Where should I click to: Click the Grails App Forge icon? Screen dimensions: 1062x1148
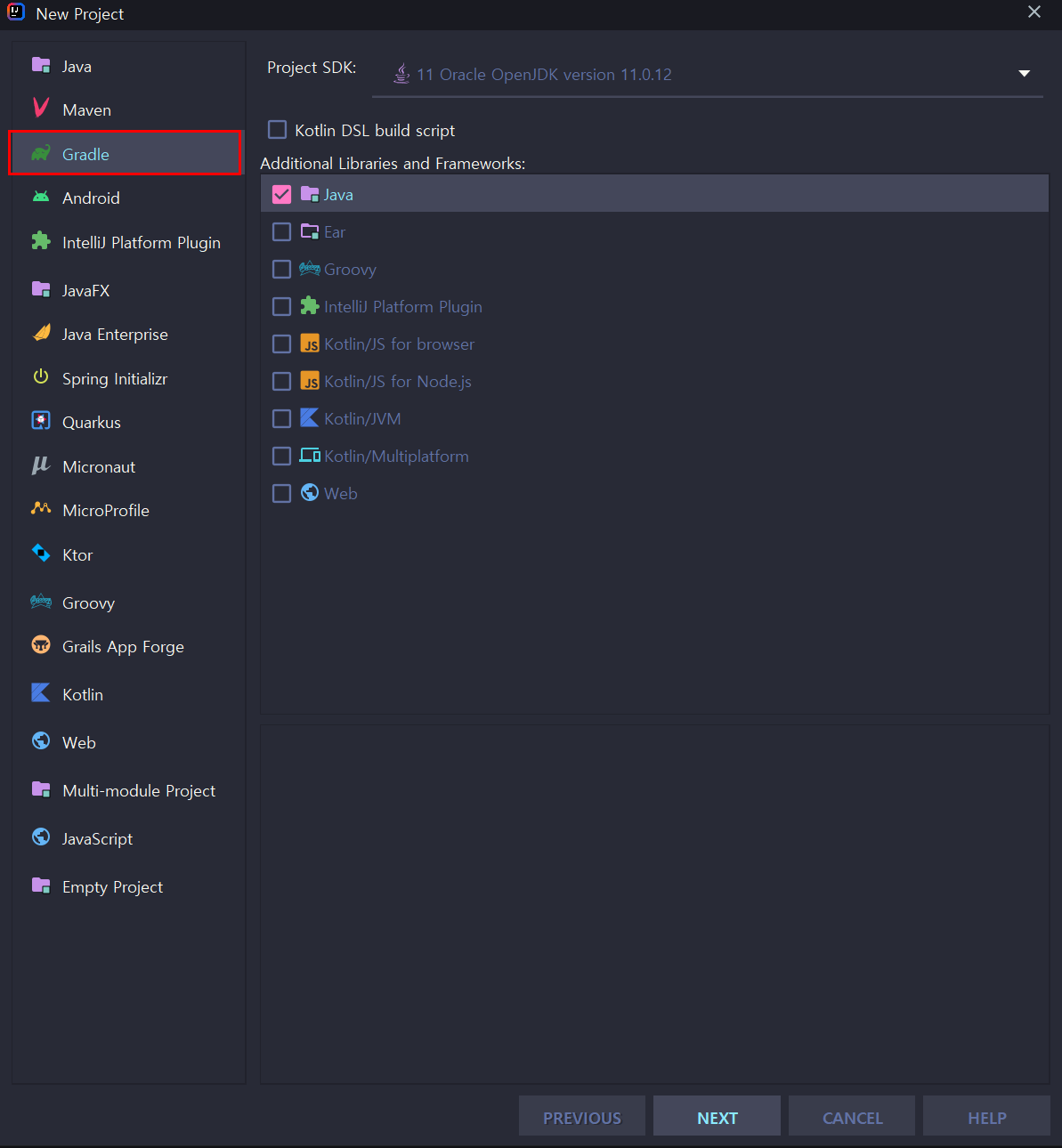(41, 645)
